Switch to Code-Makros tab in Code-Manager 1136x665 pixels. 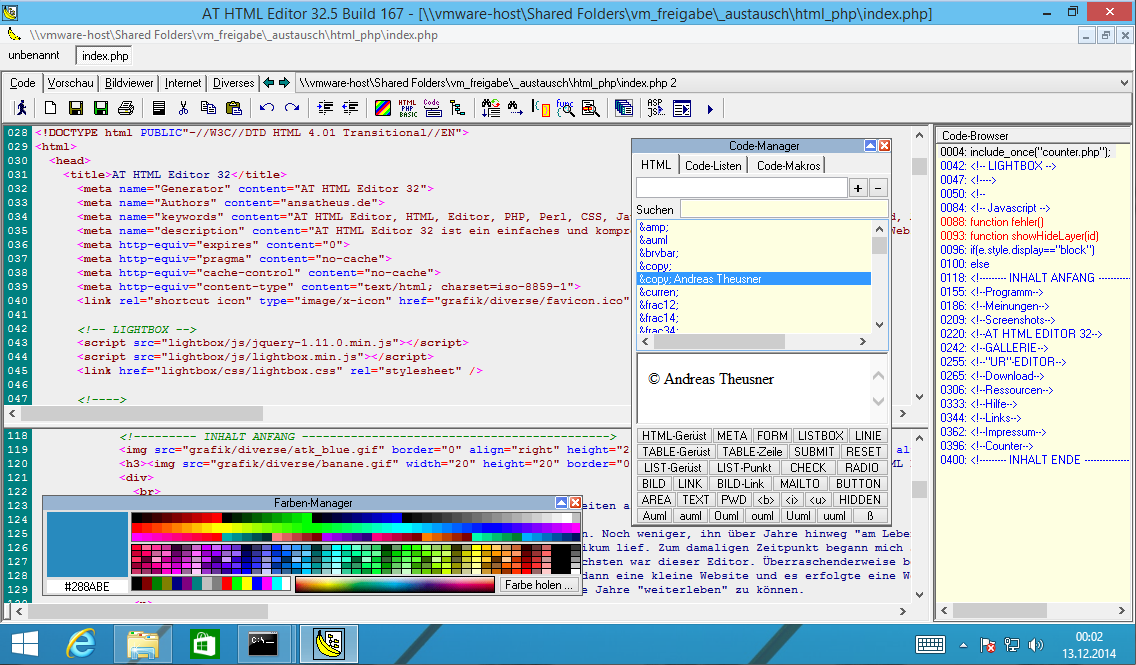click(x=788, y=166)
